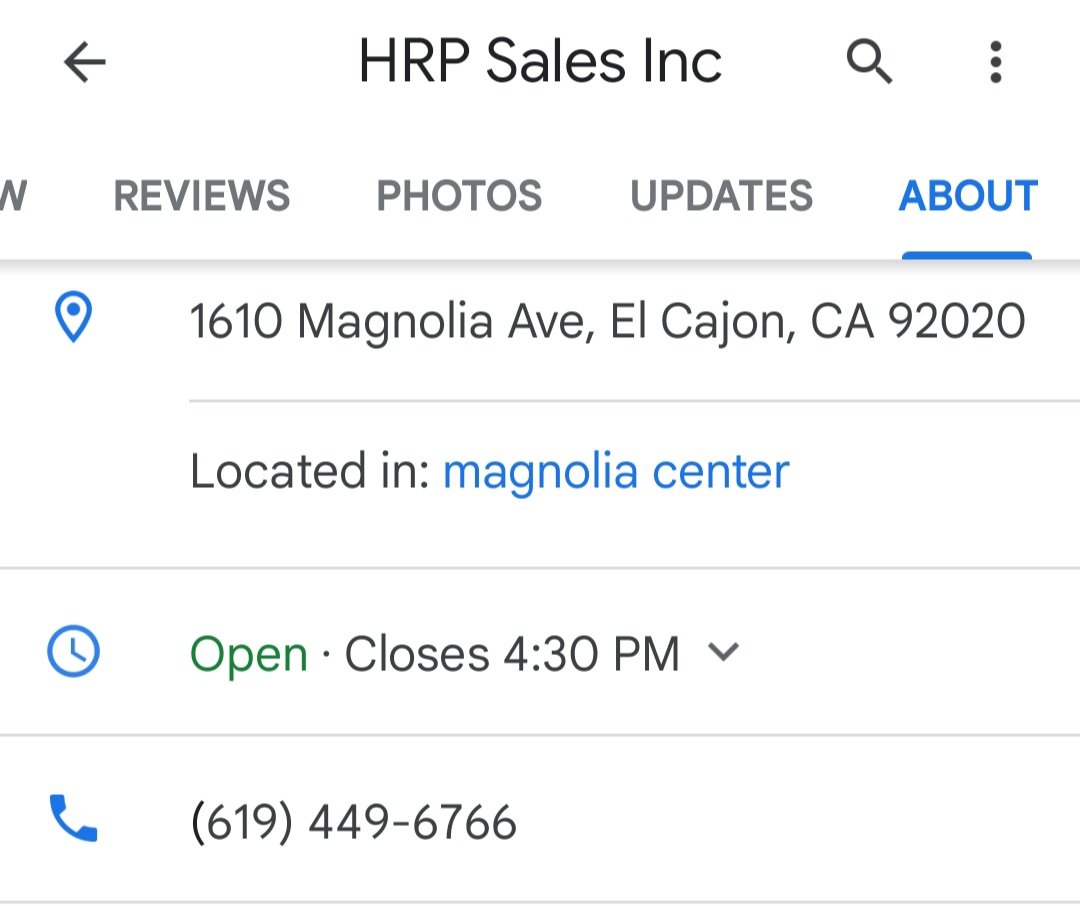Open search with the magnifier icon
Screen dimensions: 1080x906
[x=869, y=61]
